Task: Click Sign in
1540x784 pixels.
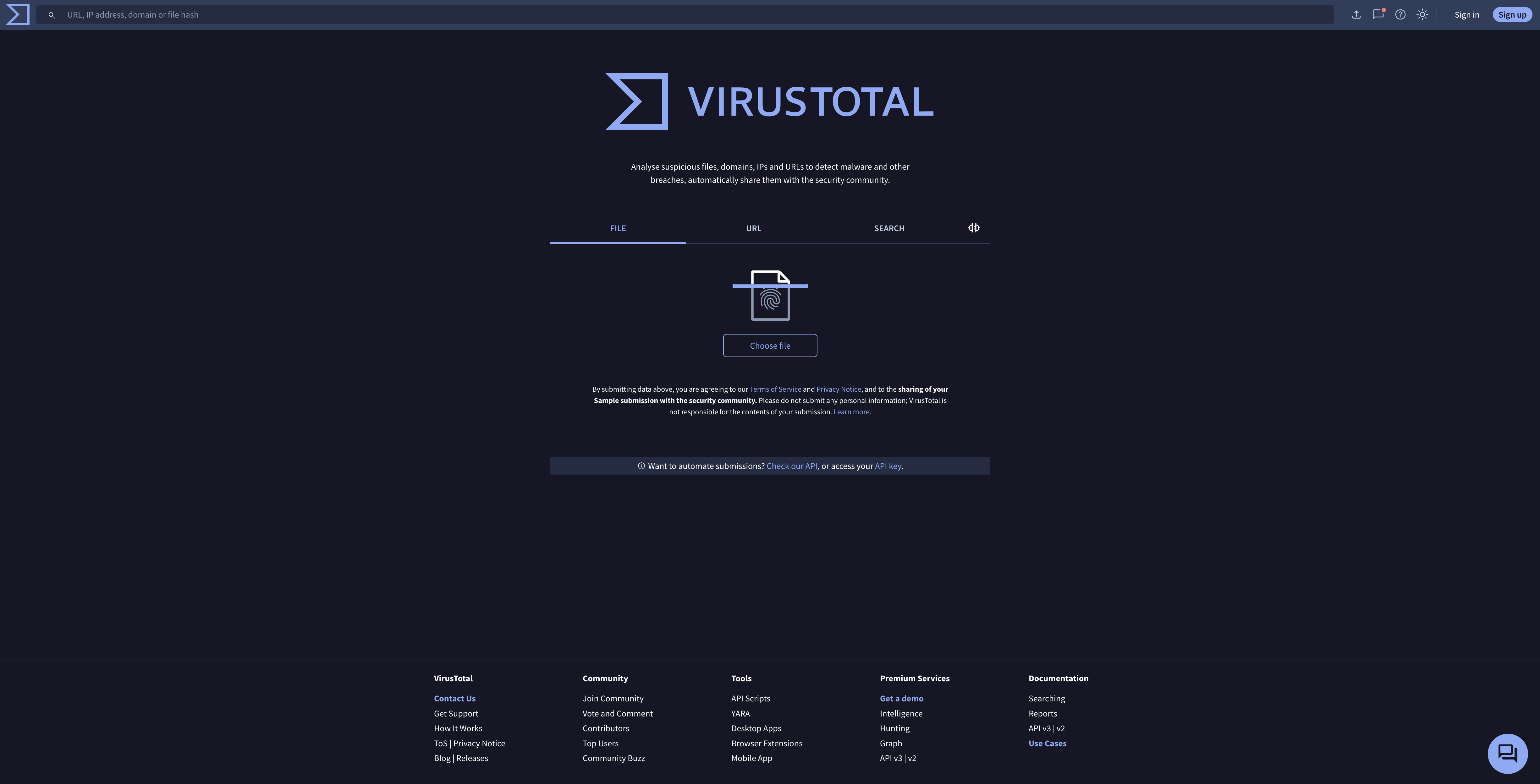Action: pyautogui.click(x=1466, y=15)
